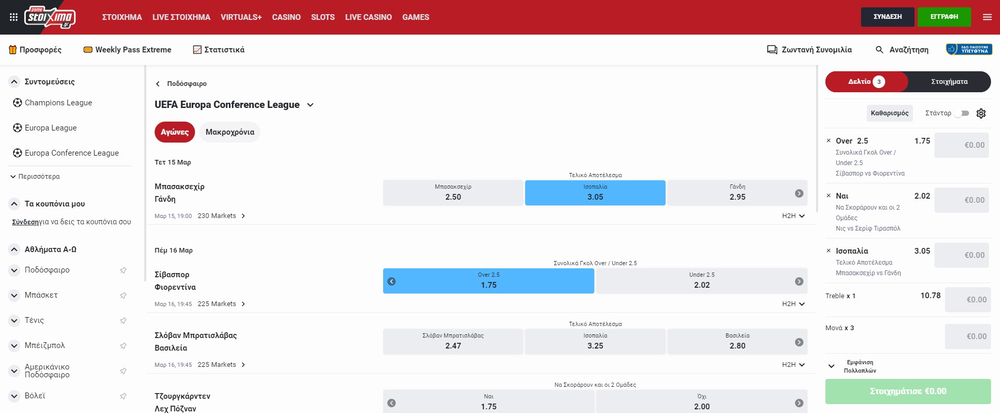This screenshot has width=1000, height=413.
Task: Open Στατιστικά statistics
Action: [x=219, y=50]
